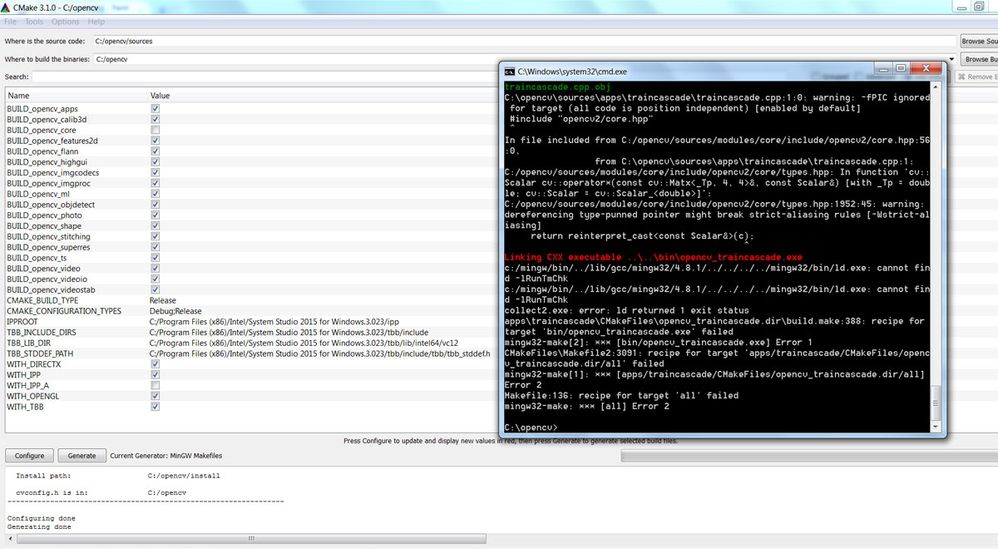Select the CMAKE_BUILD_TYPE value Release
Viewport: 998px width, 549px height.
click(163, 300)
